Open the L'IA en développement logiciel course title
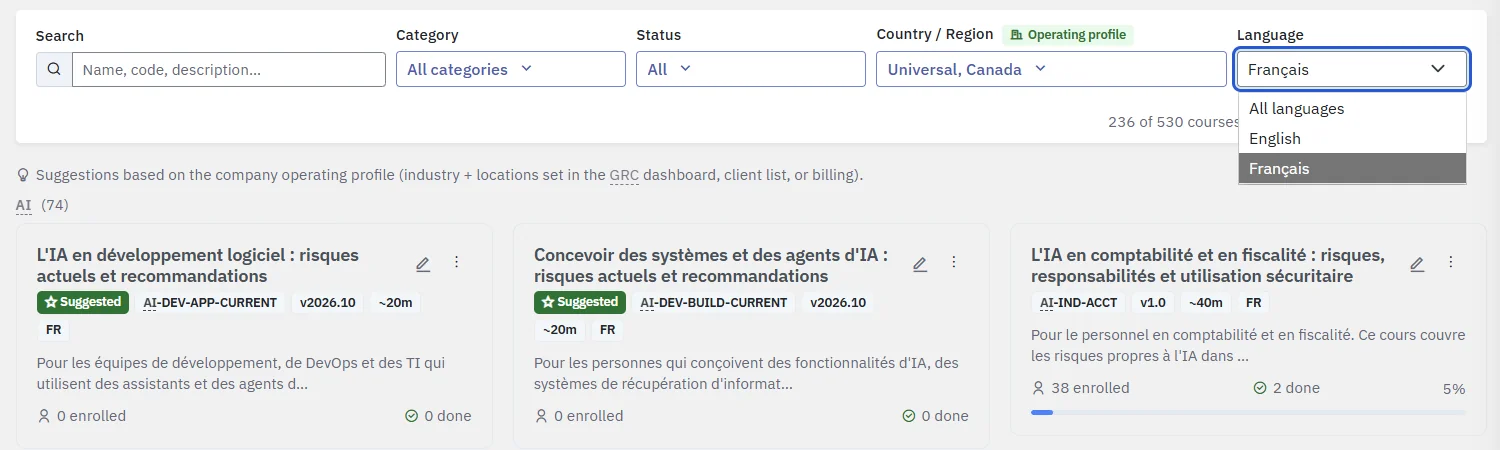 tap(198, 265)
